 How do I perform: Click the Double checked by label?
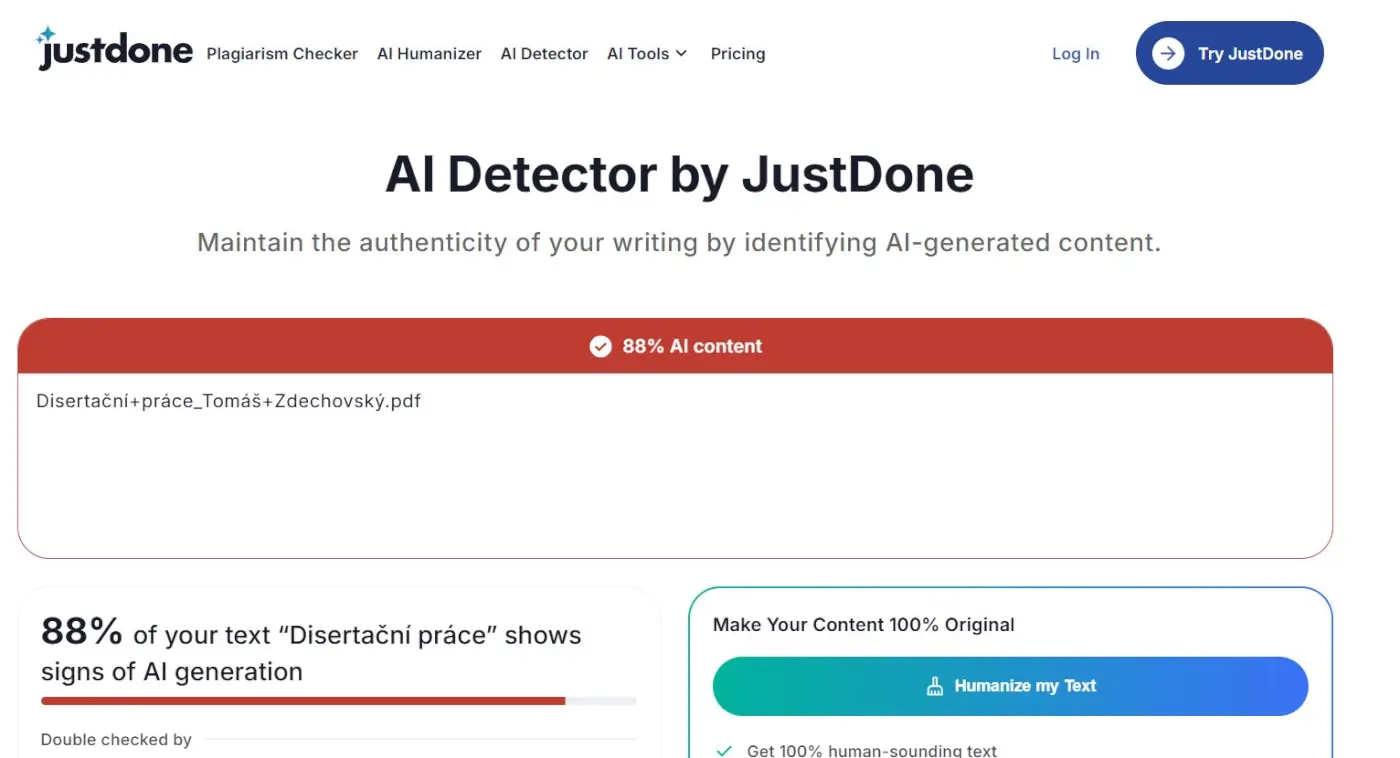(116, 740)
